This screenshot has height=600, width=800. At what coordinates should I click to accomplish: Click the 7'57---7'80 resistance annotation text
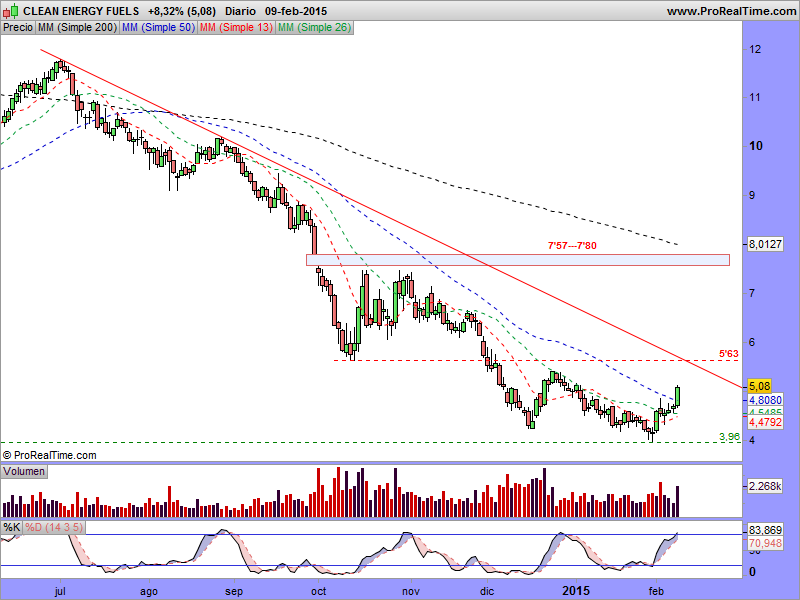(572, 246)
